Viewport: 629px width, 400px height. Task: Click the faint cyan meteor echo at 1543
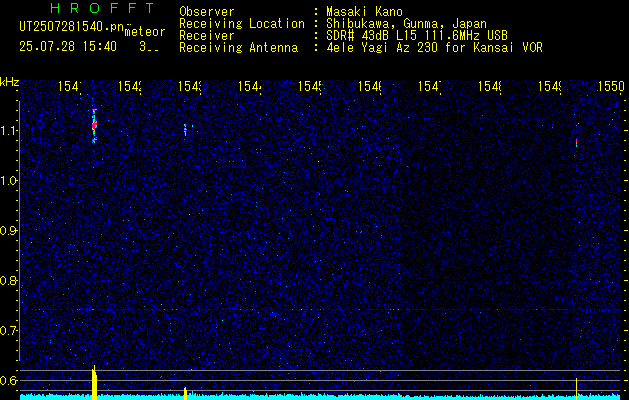click(185, 130)
